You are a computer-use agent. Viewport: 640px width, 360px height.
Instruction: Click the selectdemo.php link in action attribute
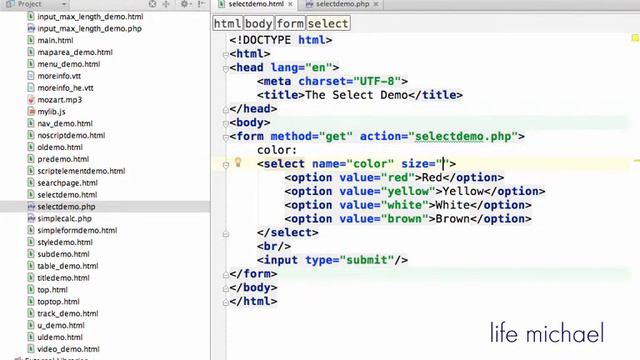463,136
